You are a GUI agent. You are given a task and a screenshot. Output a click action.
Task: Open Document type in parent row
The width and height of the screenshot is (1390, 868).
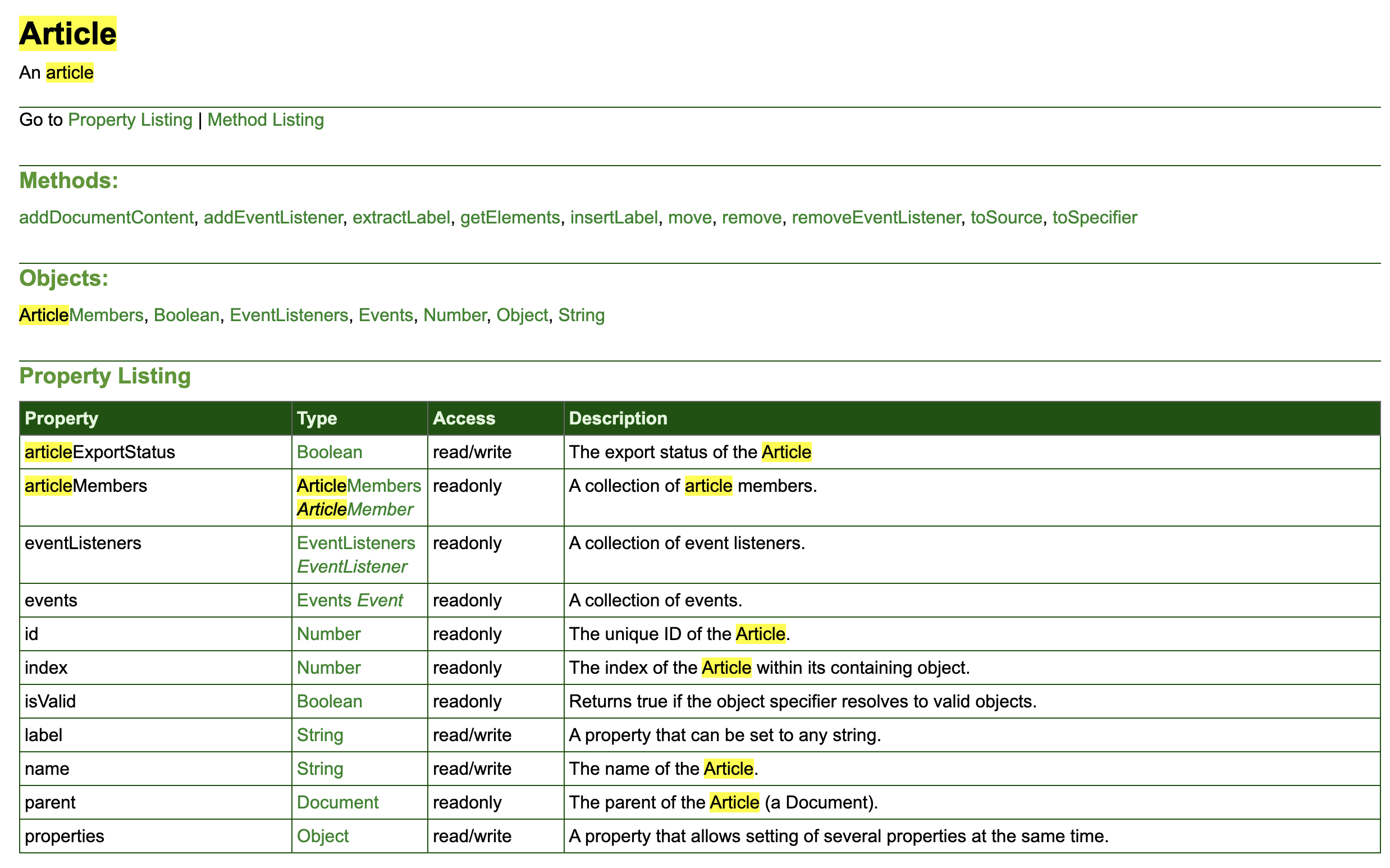[337, 802]
